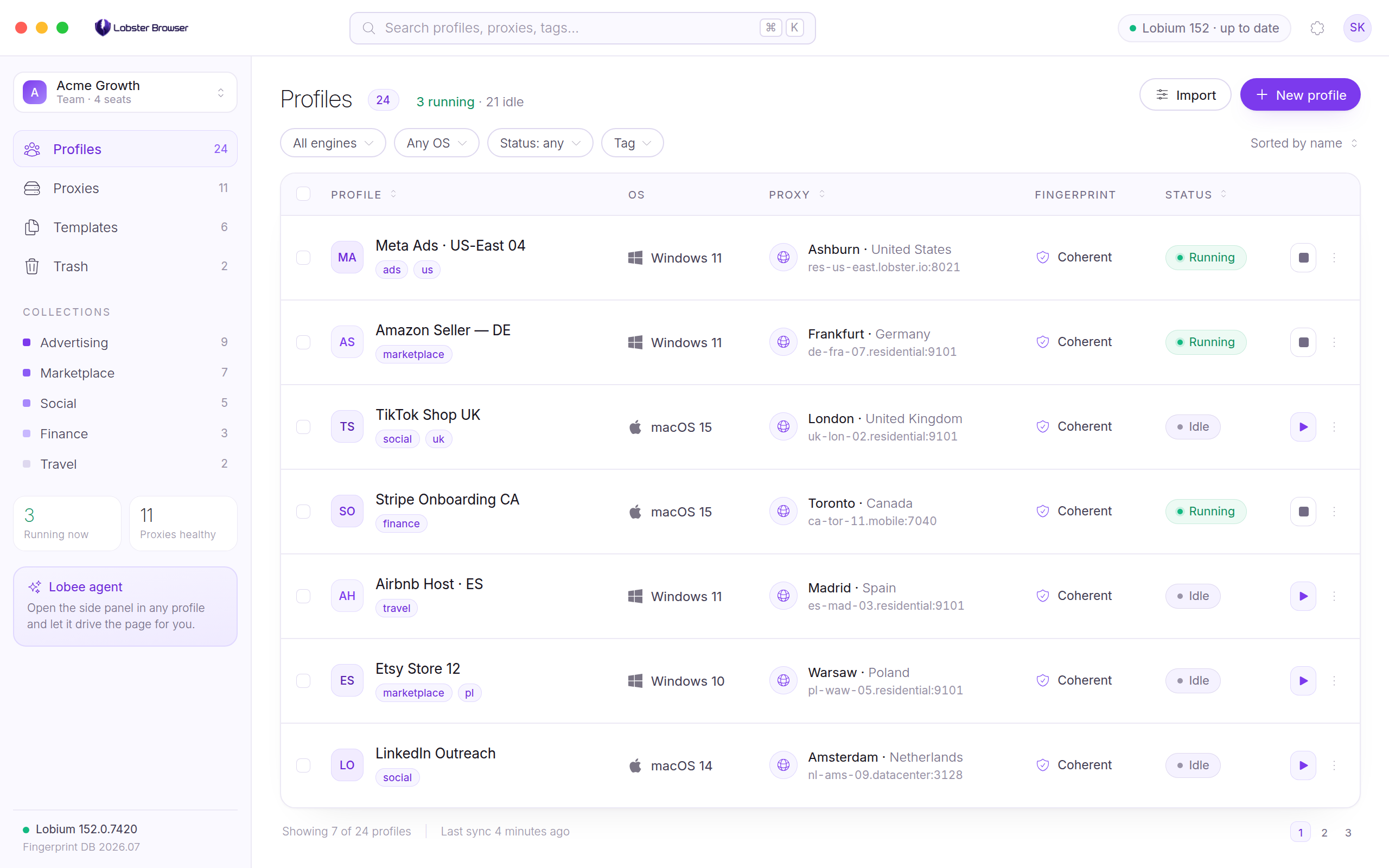The height and width of the screenshot is (868, 1389).
Task: Start the LinkedIn Outreach profile
Action: tap(1303, 765)
